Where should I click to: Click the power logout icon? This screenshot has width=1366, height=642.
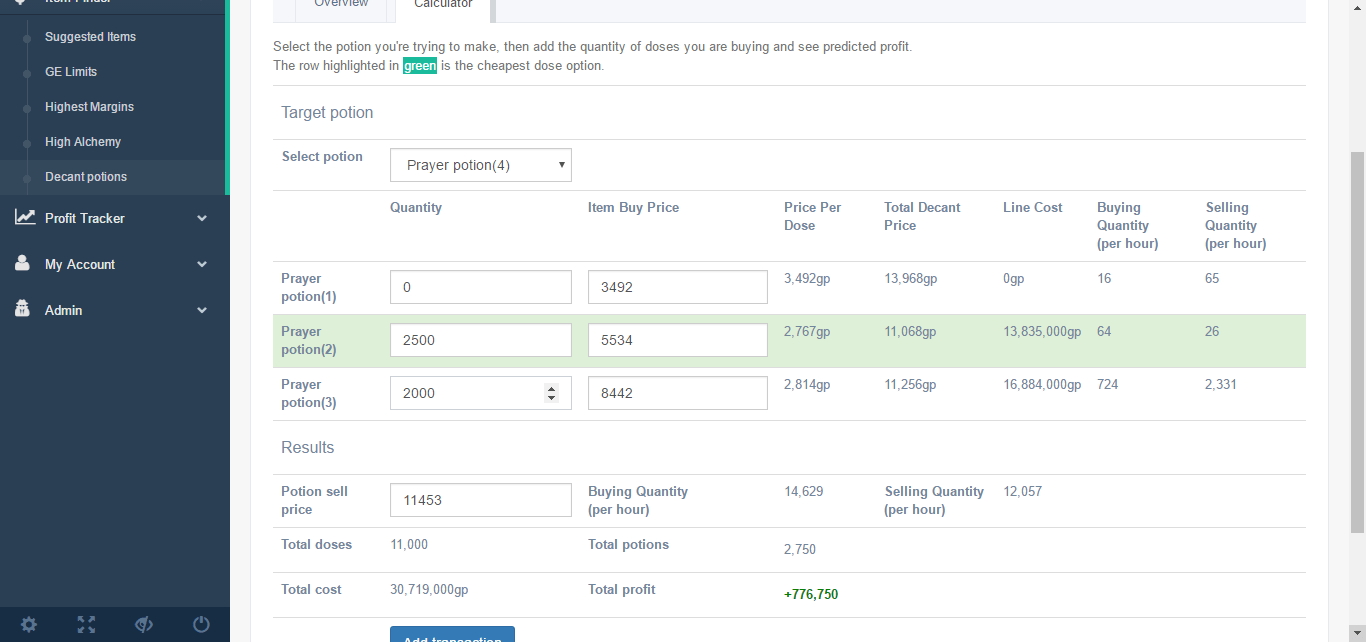click(201, 625)
